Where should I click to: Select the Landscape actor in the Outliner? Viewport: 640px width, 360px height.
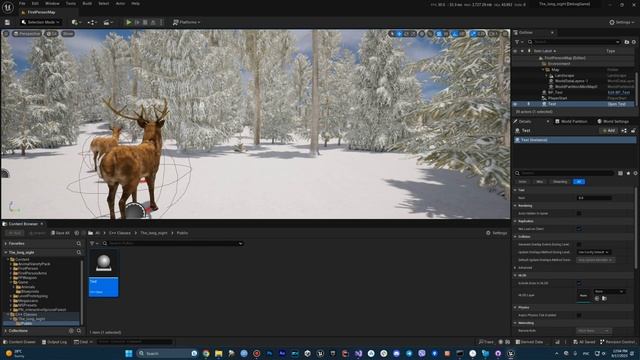[x=564, y=76]
